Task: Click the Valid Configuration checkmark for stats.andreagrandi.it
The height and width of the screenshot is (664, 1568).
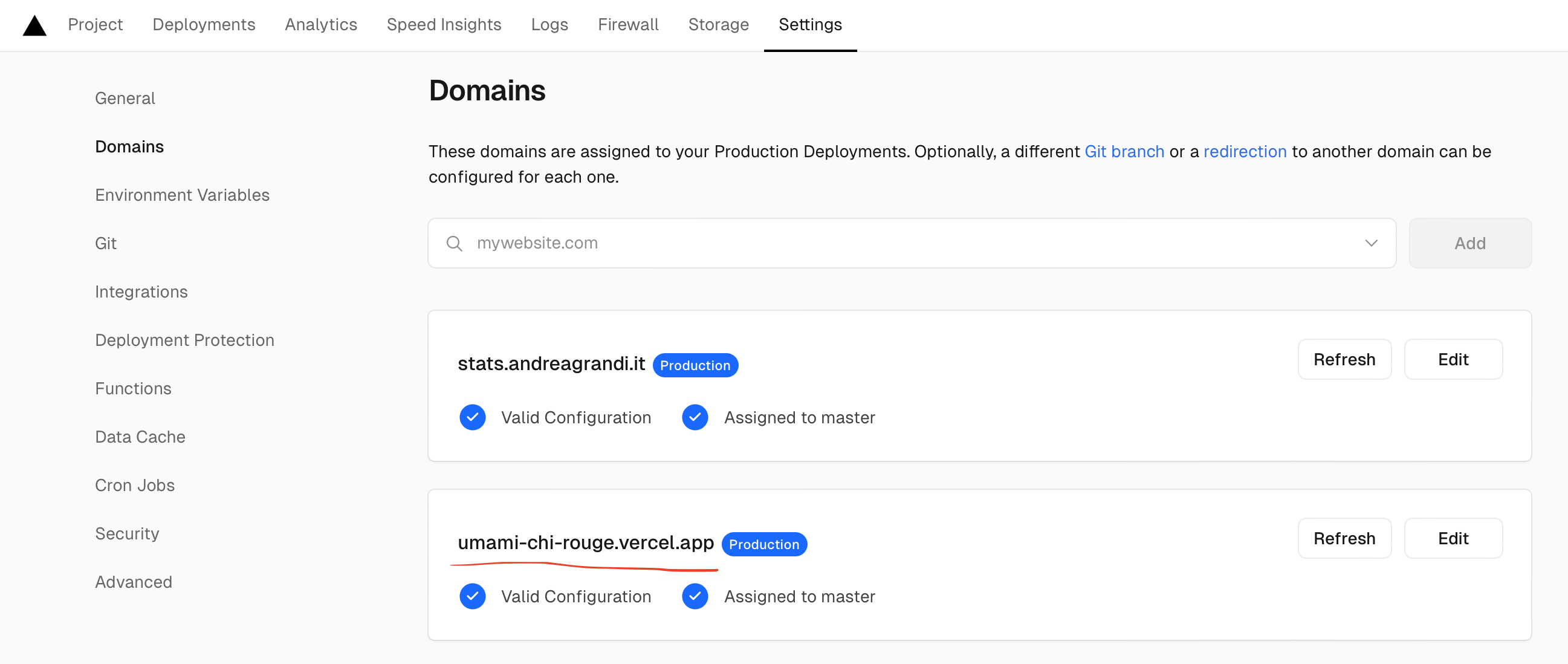Action: pyautogui.click(x=472, y=418)
